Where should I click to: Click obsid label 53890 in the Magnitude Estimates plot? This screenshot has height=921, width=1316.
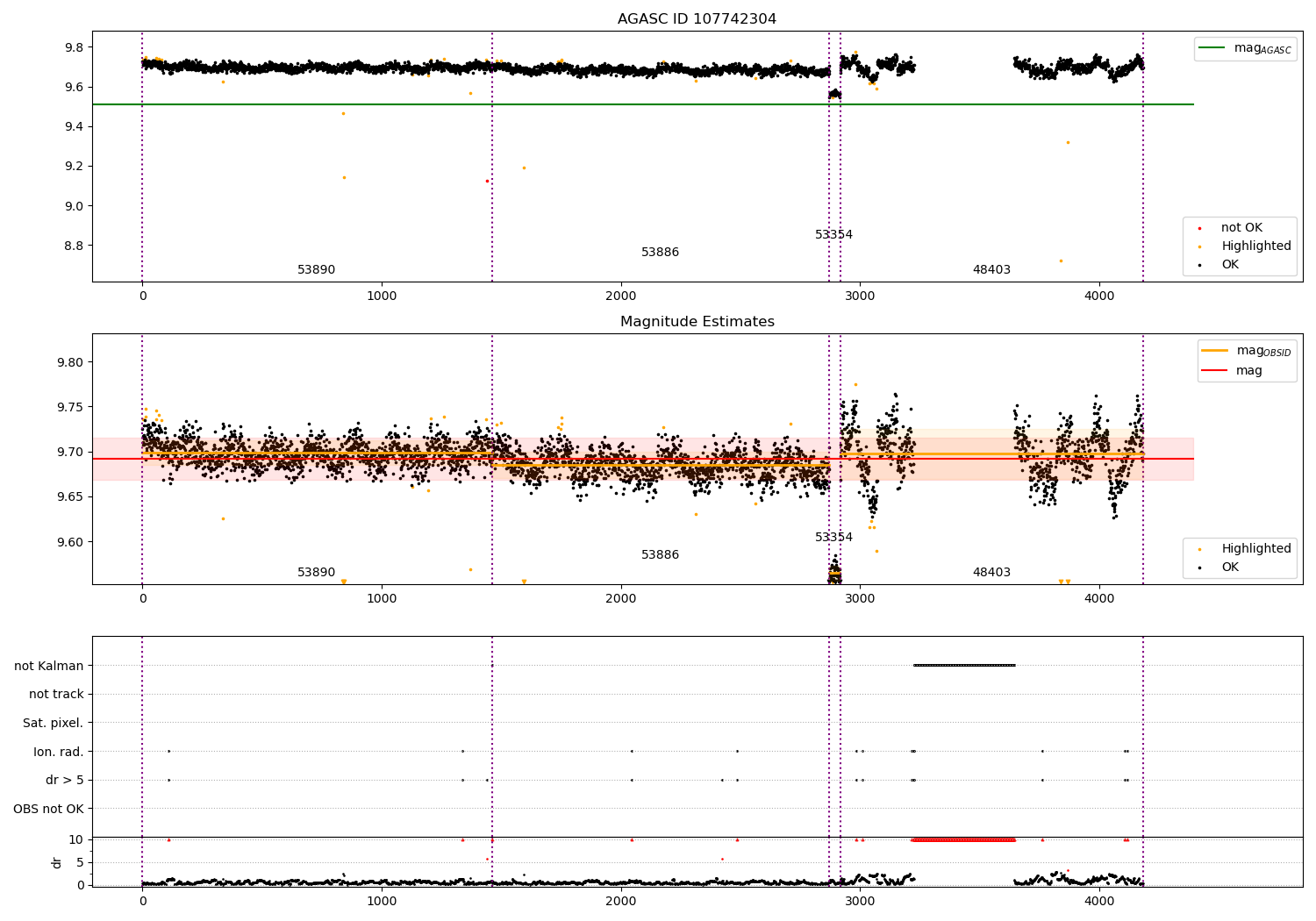[x=316, y=573]
